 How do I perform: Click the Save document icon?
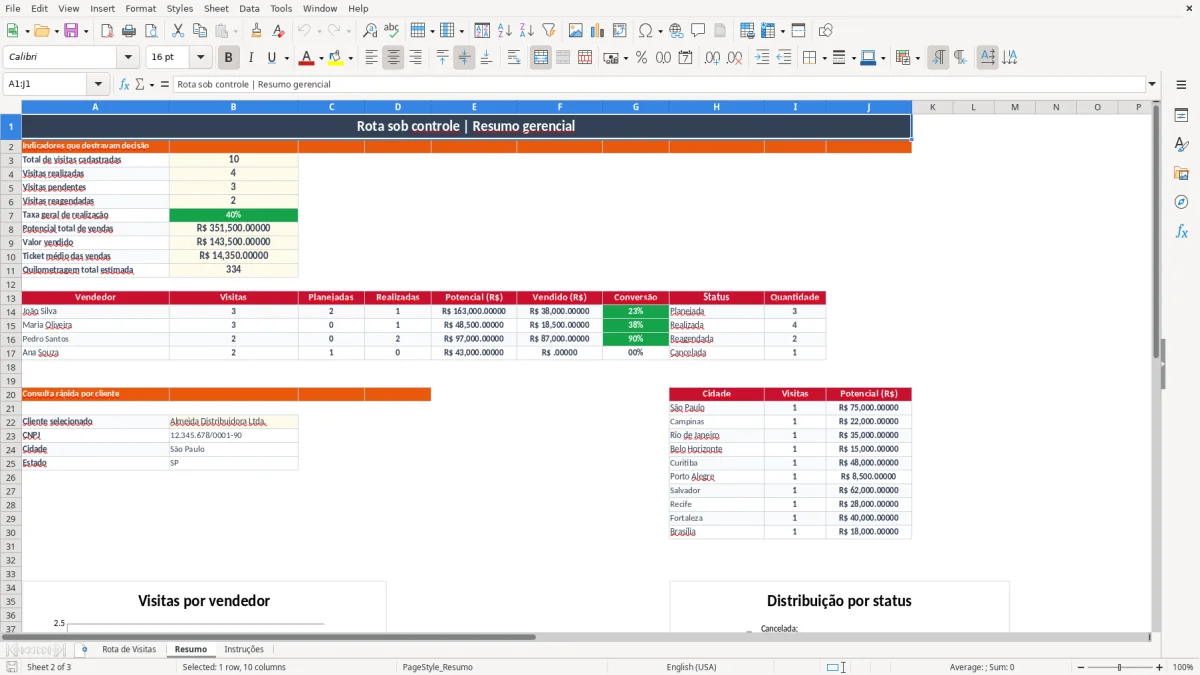pos(71,31)
